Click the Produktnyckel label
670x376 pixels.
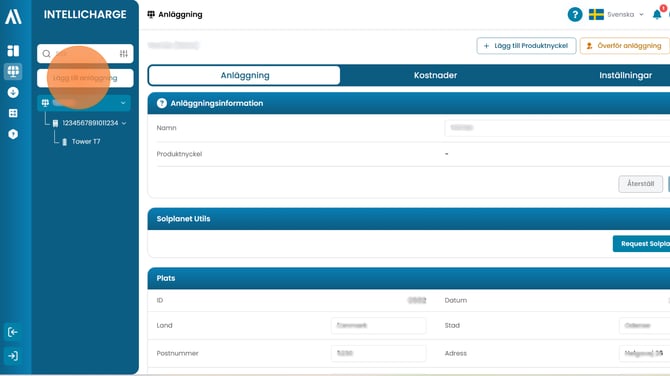(179, 154)
